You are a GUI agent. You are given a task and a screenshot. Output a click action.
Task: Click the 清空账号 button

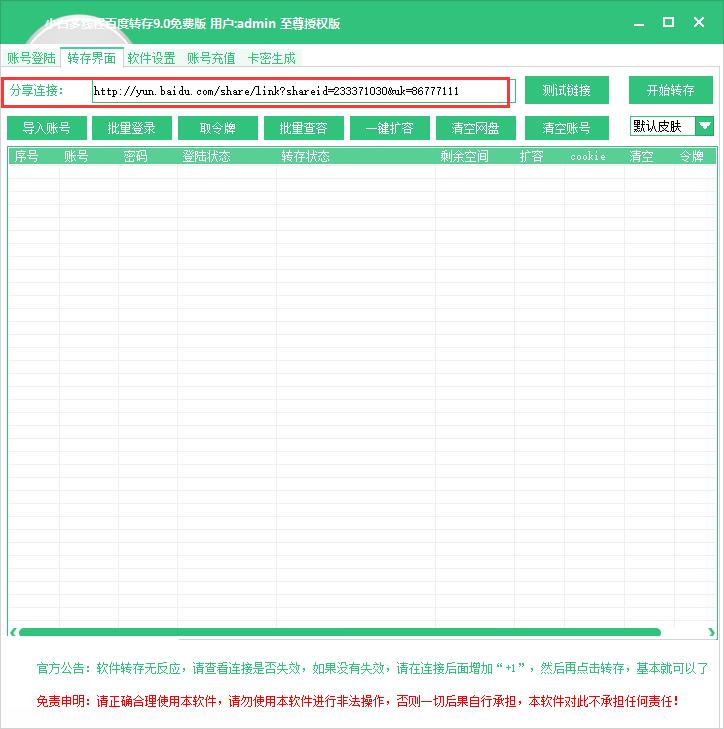click(x=566, y=128)
